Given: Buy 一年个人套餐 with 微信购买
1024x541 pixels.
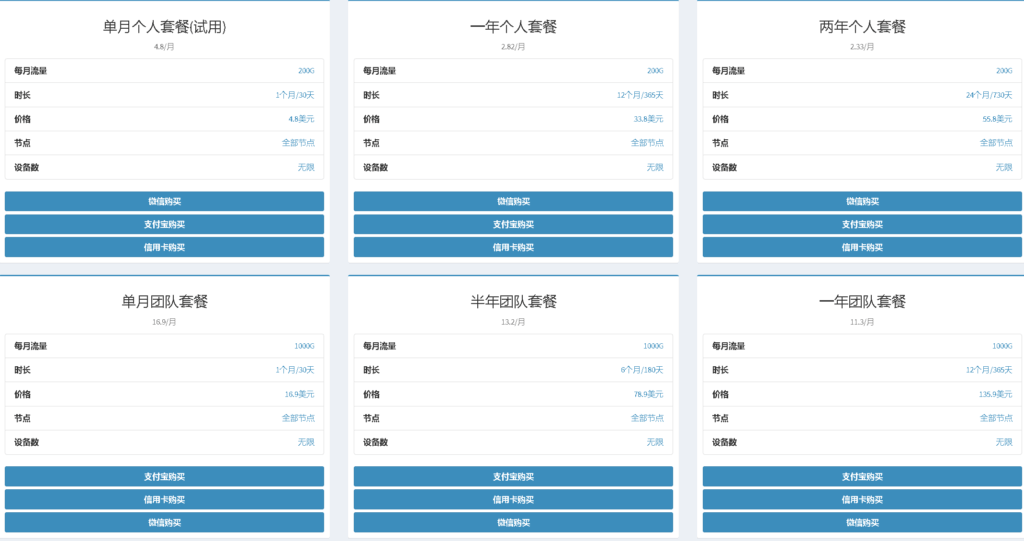Looking at the screenshot, I should pyautogui.click(x=513, y=201).
